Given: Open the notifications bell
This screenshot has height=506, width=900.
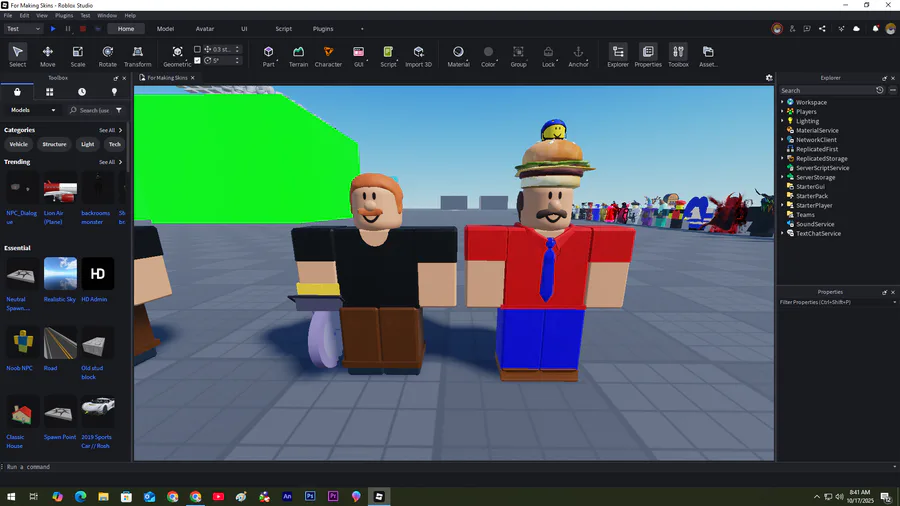Looking at the screenshot, I should [875, 29].
